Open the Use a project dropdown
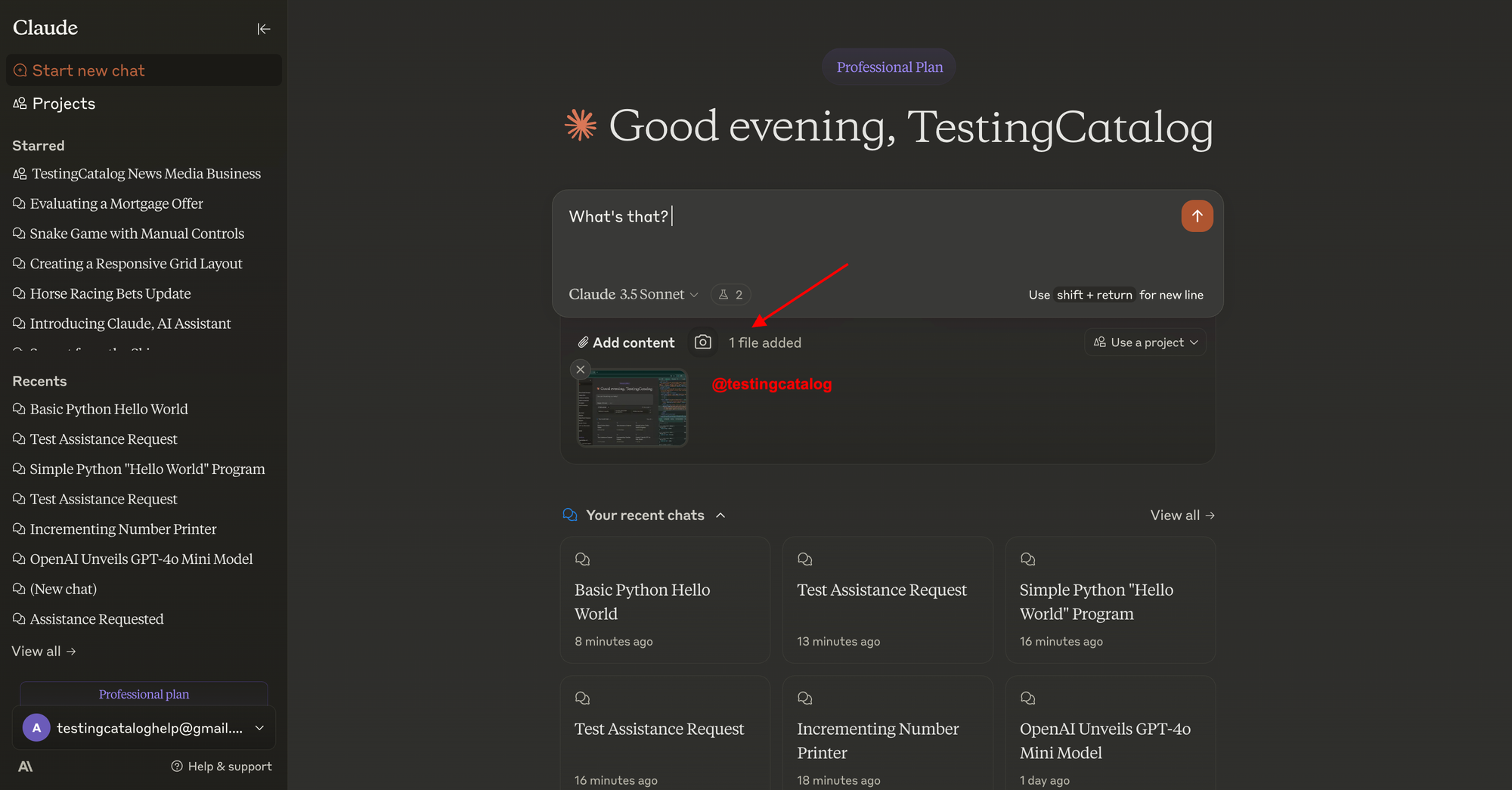 [1145, 342]
